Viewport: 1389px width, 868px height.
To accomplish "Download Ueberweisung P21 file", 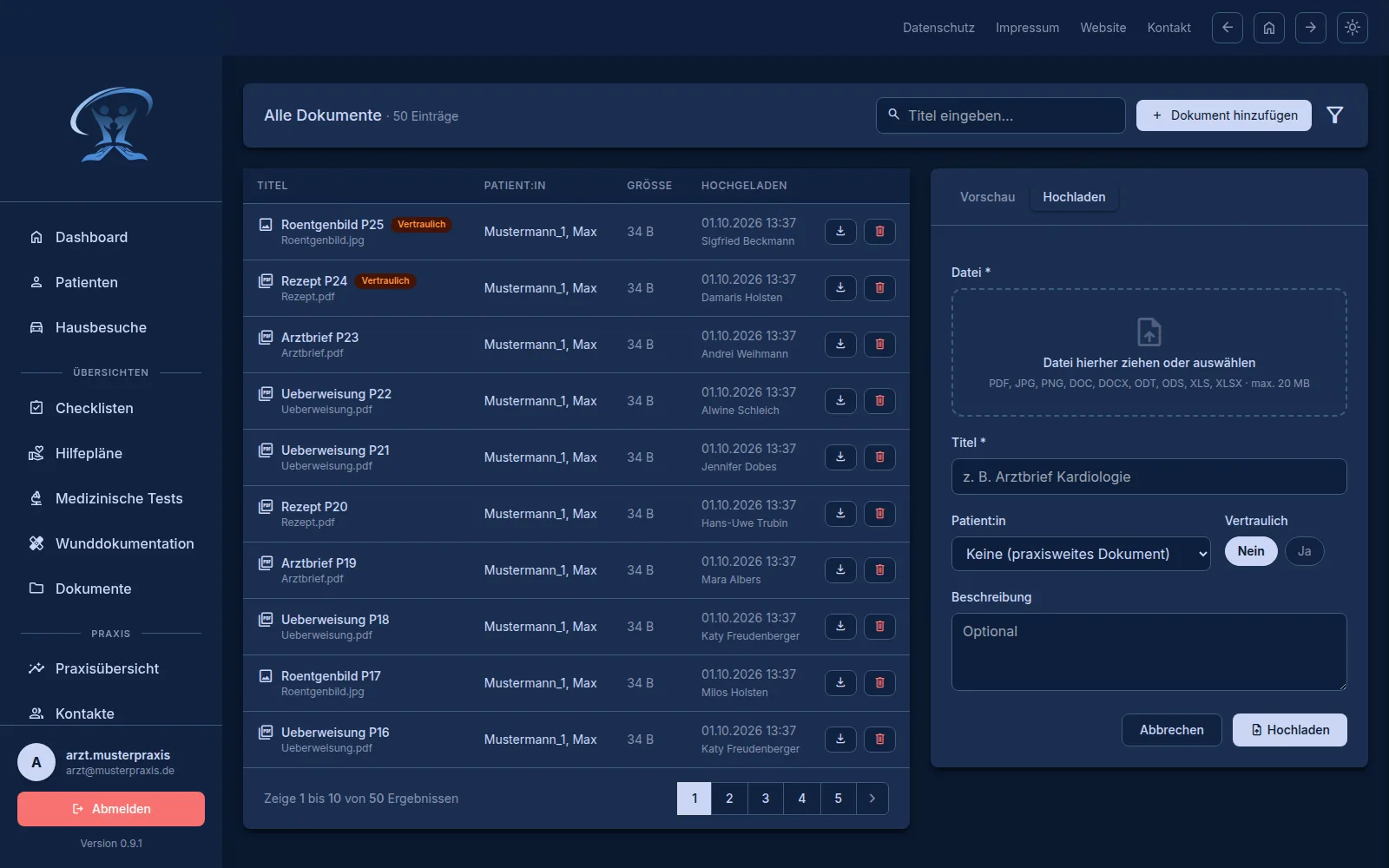I will tap(840, 457).
